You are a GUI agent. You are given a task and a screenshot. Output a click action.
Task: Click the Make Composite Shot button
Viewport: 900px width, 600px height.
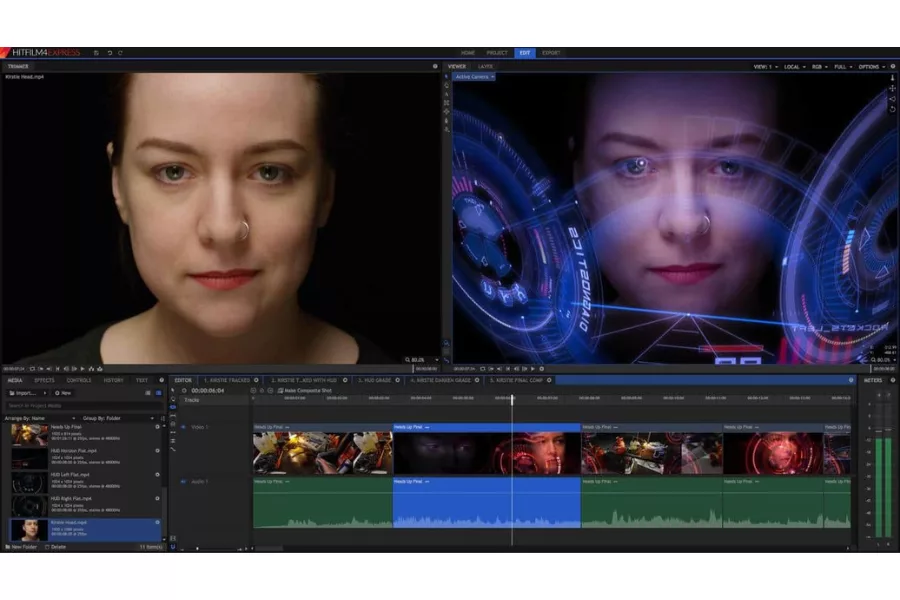305,390
